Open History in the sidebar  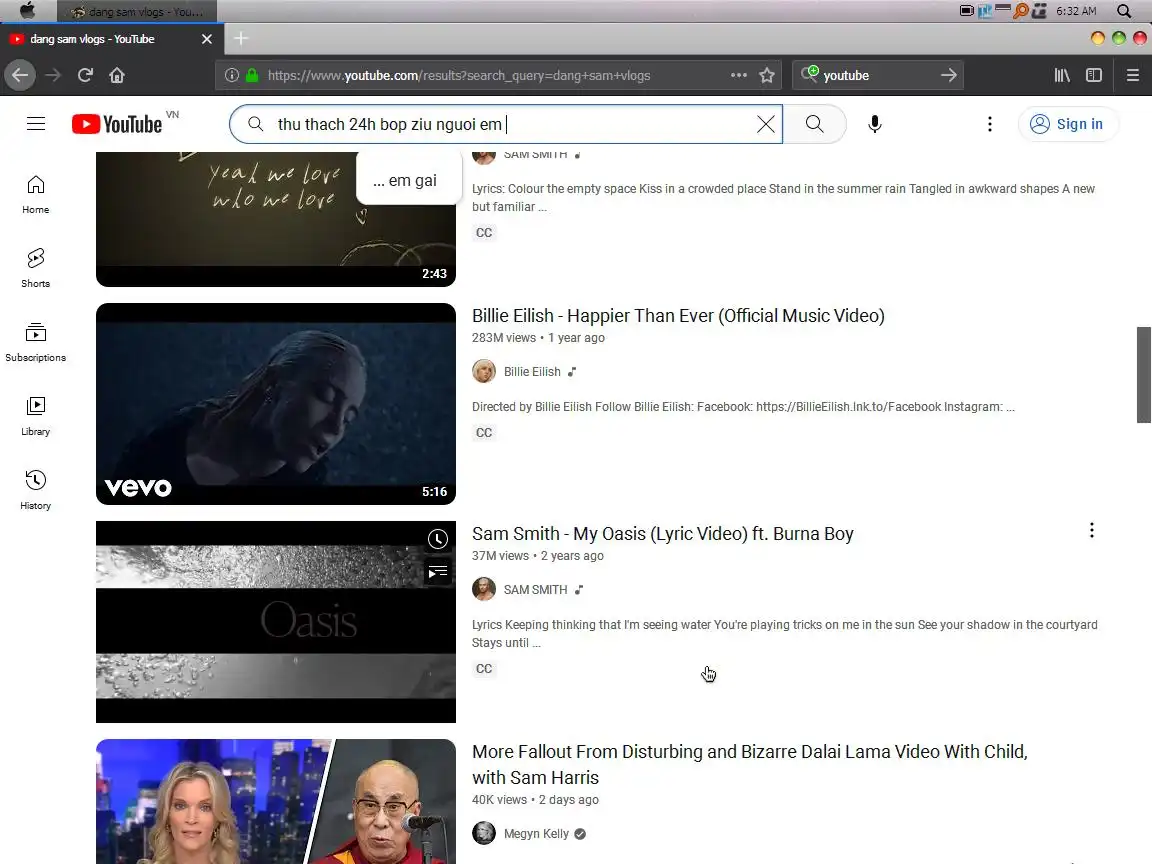(35, 490)
